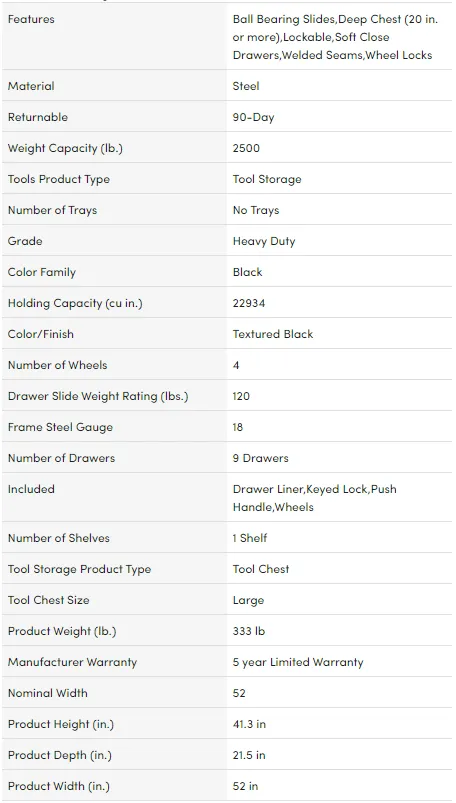Click the Tools Product Type label
This screenshot has width=456, height=803.
point(58,179)
